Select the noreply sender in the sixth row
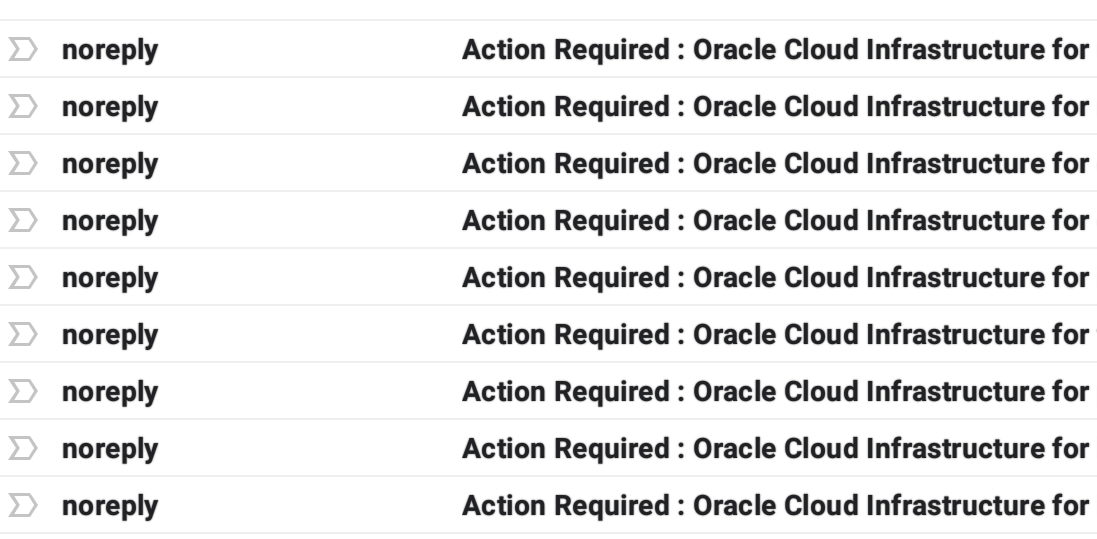The width and height of the screenshot is (1097, 539). coord(110,336)
